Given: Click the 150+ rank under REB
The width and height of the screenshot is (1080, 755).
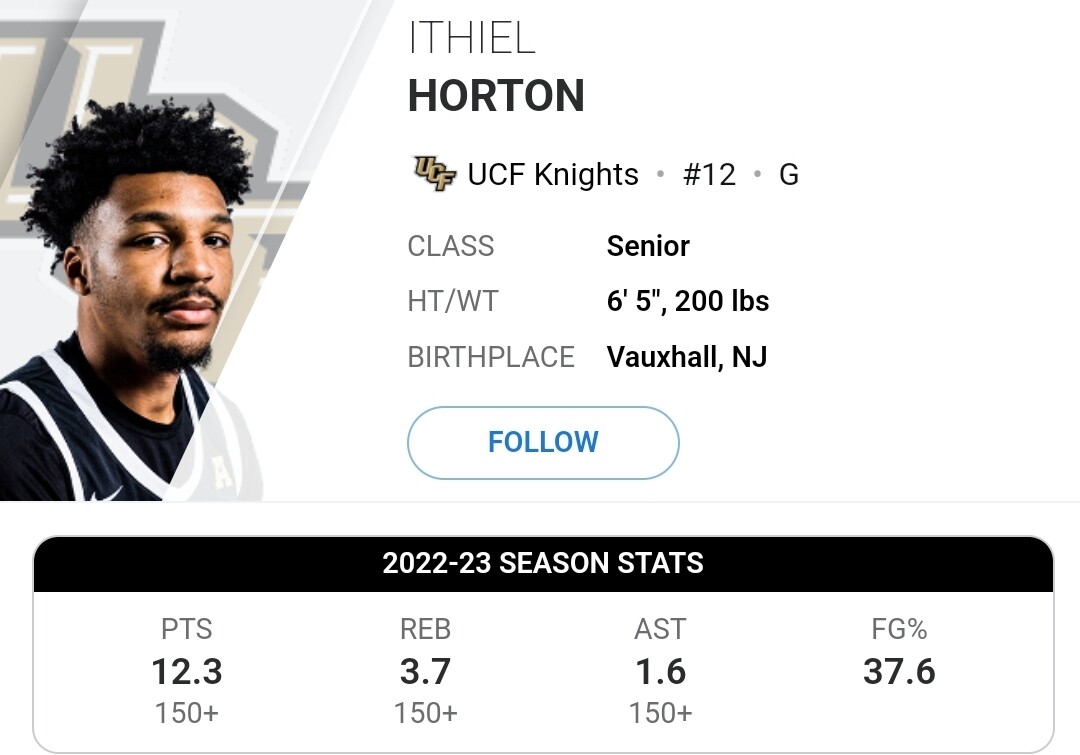Looking at the screenshot, I should pos(426,713).
